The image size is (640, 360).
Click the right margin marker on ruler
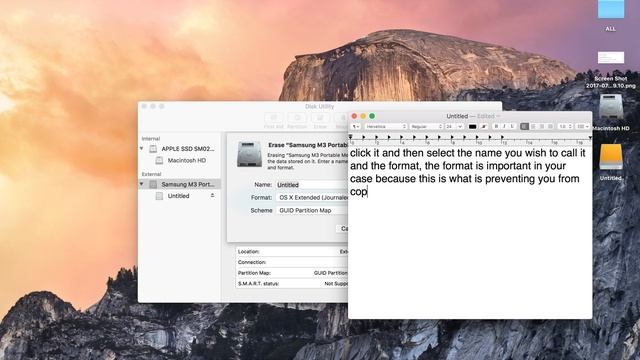590,138
